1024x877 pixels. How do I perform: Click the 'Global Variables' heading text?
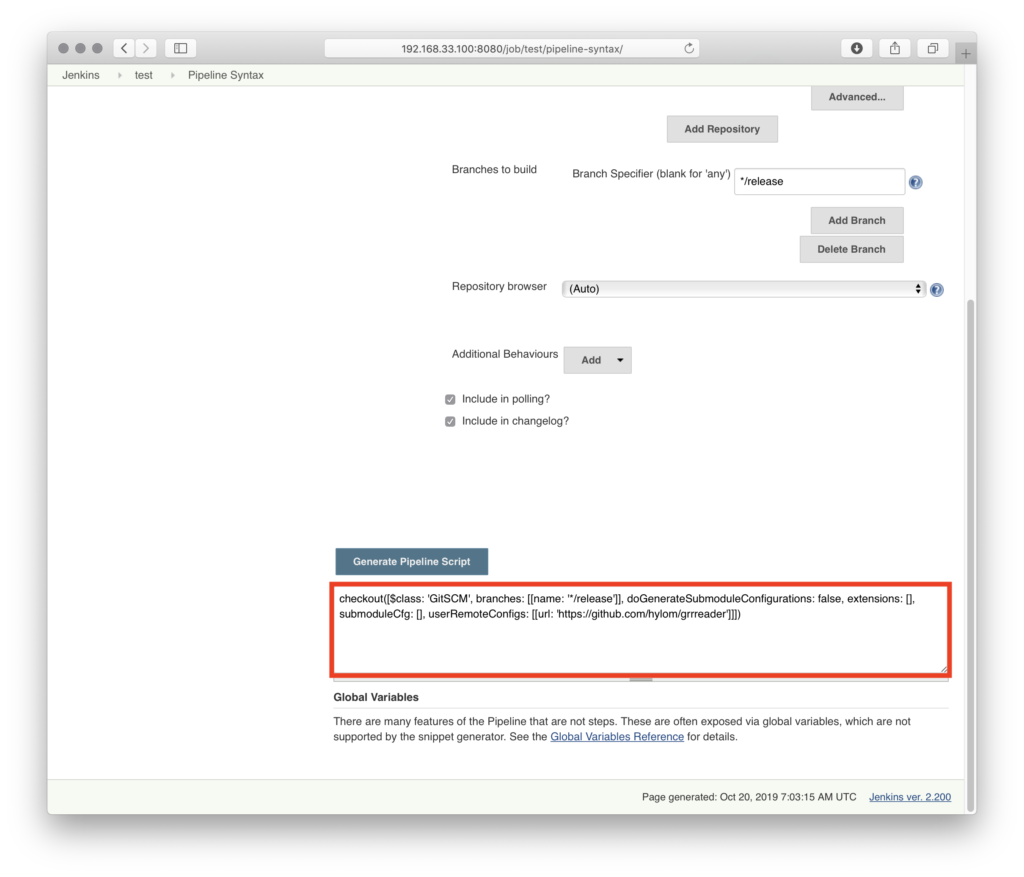376,697
